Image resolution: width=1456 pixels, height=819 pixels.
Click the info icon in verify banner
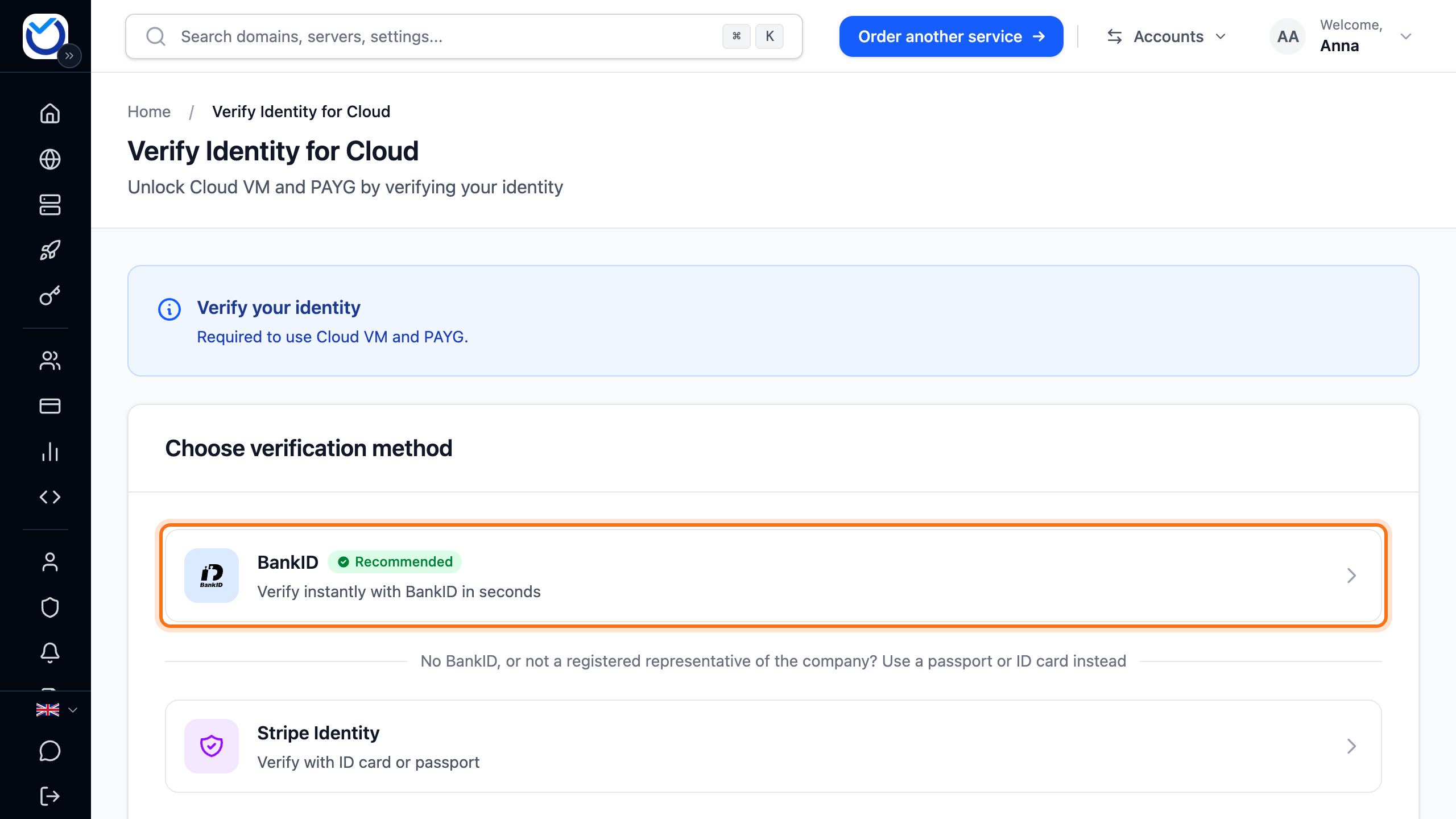click(169, 309)
